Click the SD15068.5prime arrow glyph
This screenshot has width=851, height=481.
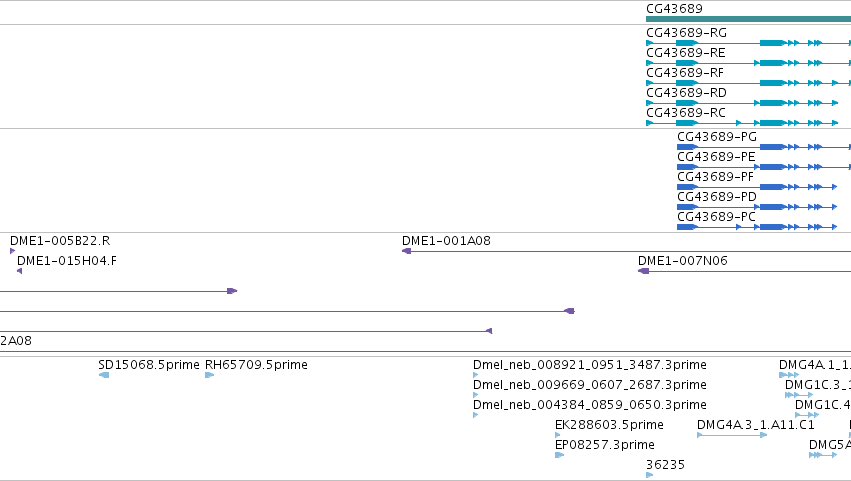pos(104,375)
